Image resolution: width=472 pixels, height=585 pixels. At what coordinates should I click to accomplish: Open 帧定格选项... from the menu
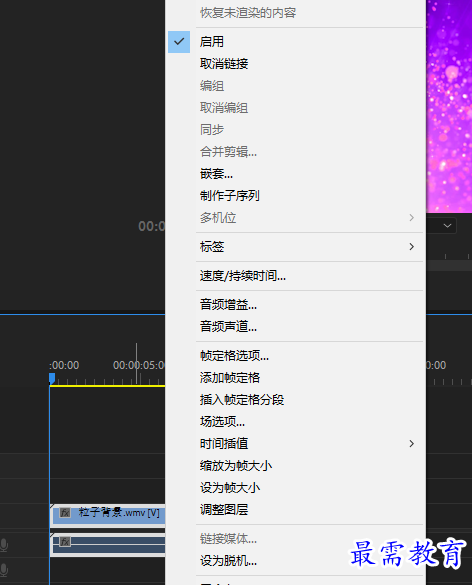(295, 356)
